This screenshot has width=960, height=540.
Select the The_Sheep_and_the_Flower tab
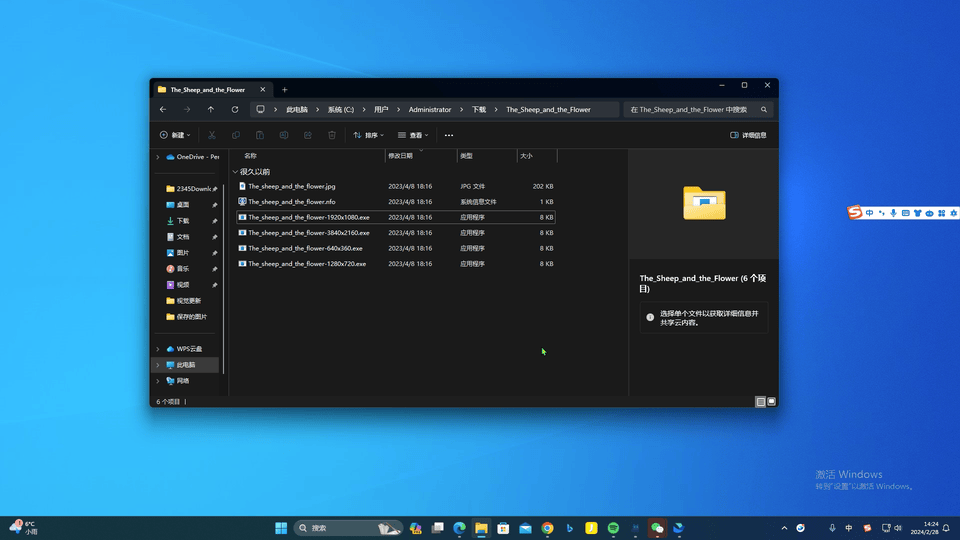pos(208,89)
